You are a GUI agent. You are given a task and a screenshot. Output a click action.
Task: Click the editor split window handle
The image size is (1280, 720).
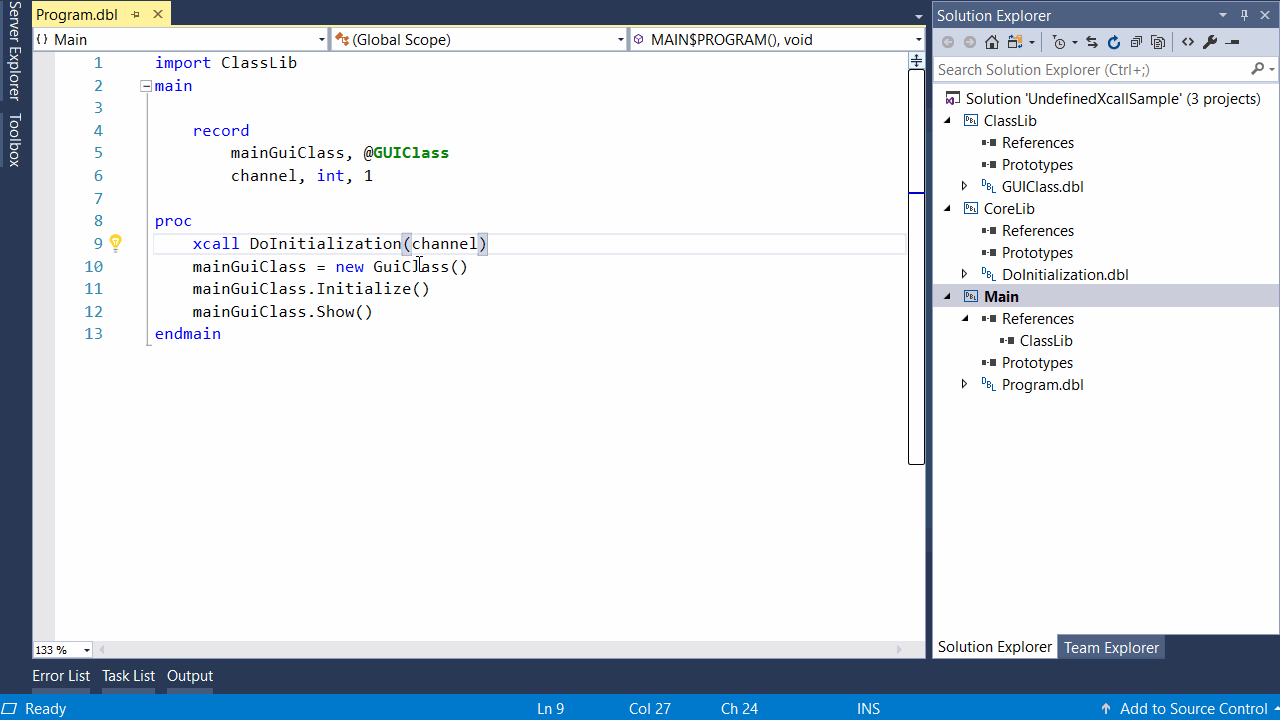pyautogui.click(x=916, y=60)
